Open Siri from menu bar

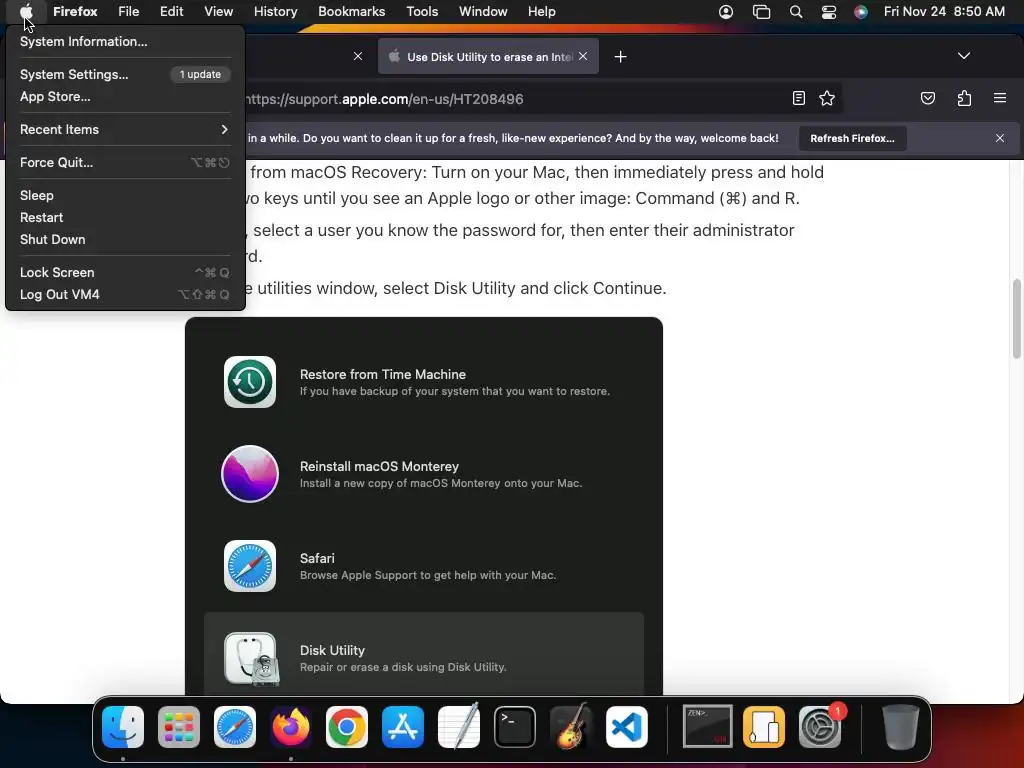861,12
